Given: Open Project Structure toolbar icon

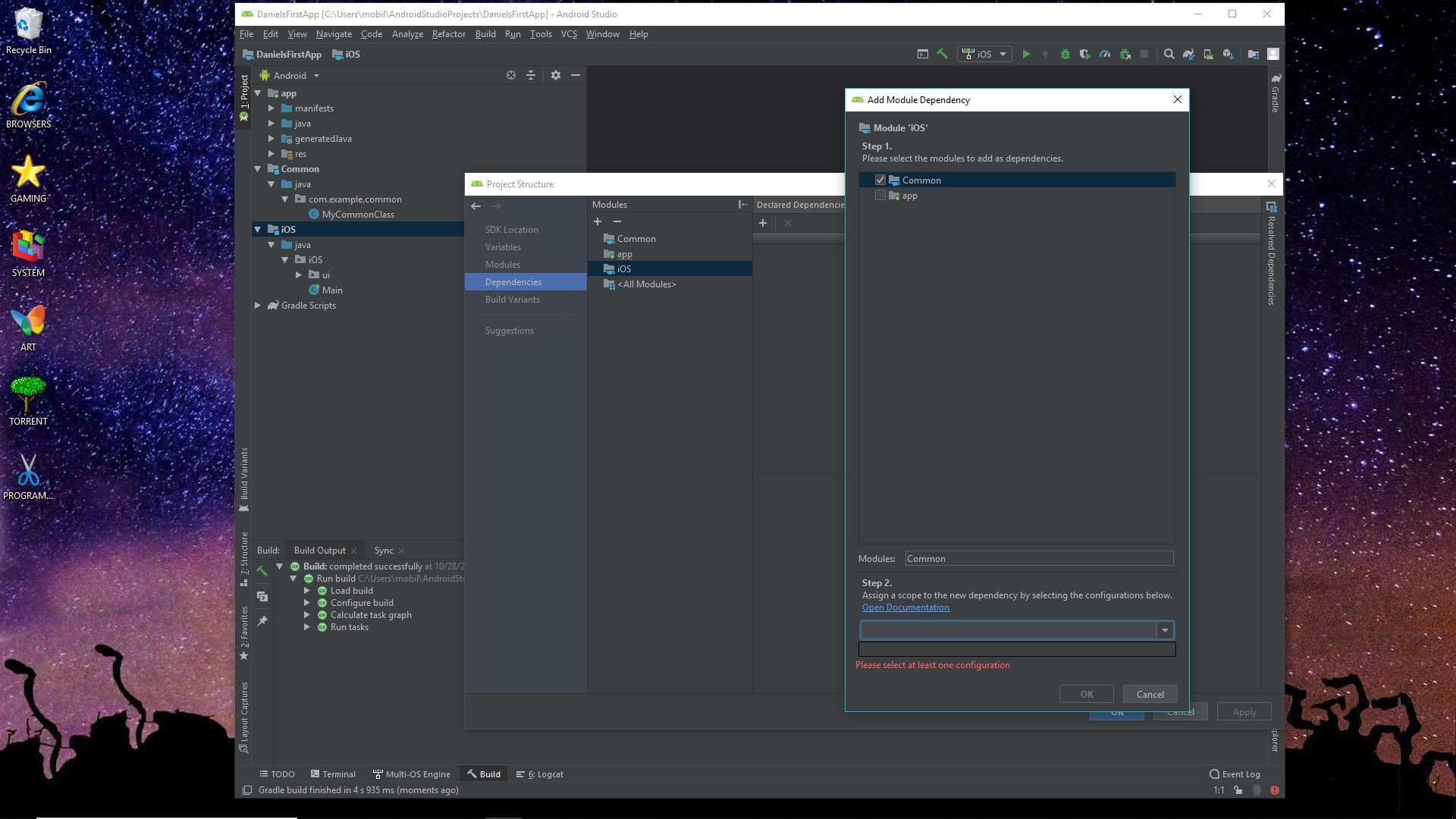Looking at the screenshot, I should pyautogui.click(x=1253, y=54).
